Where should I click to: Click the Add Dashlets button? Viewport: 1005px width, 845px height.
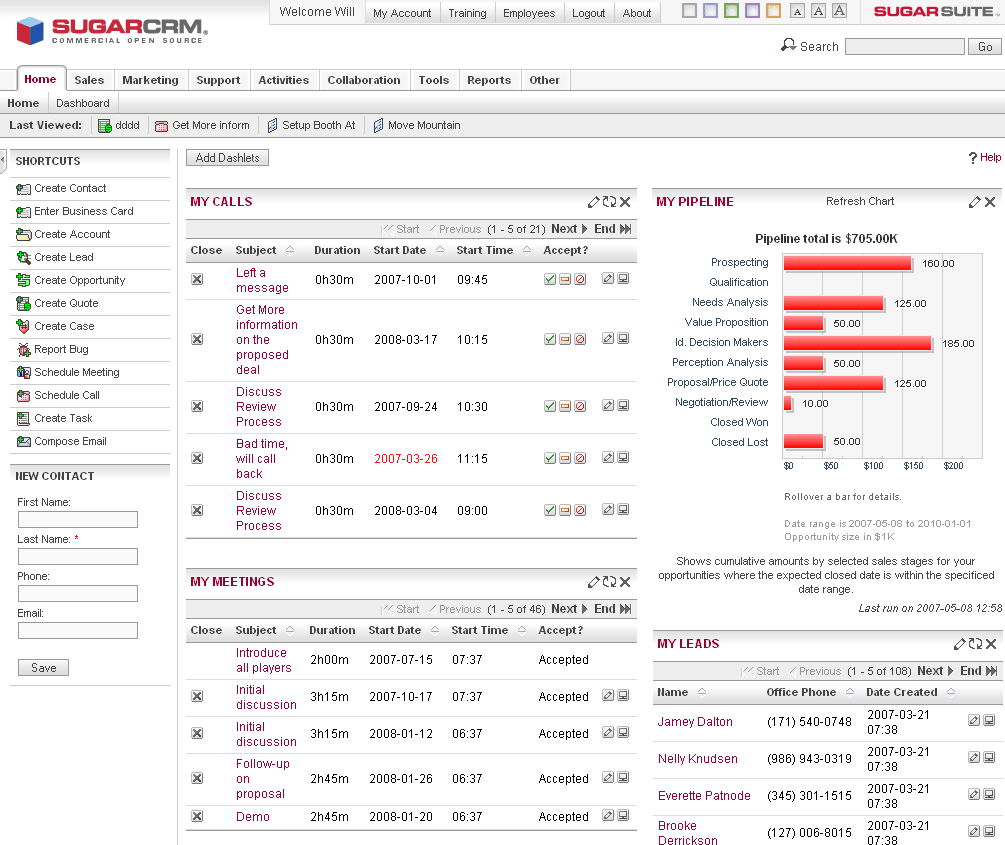pyautogui.click(x=227, y=158)
